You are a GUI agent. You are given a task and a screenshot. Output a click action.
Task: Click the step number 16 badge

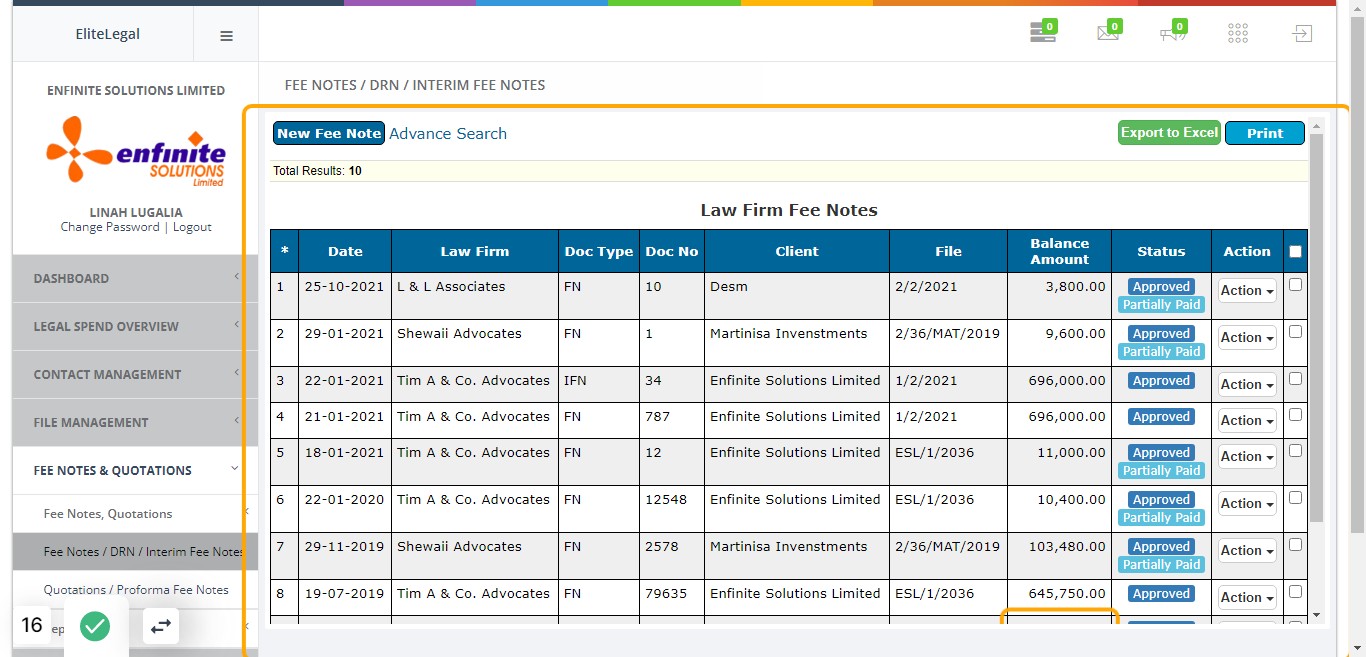click(32, 625)
